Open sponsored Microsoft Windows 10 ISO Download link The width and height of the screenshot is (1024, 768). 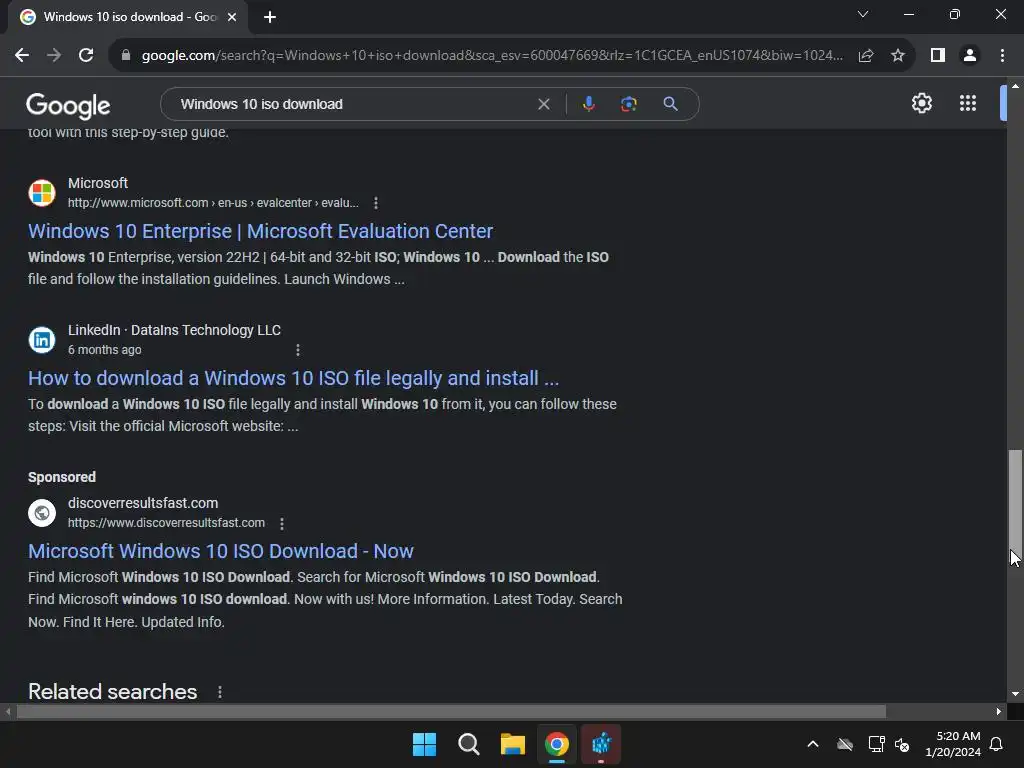coord(221,551)
